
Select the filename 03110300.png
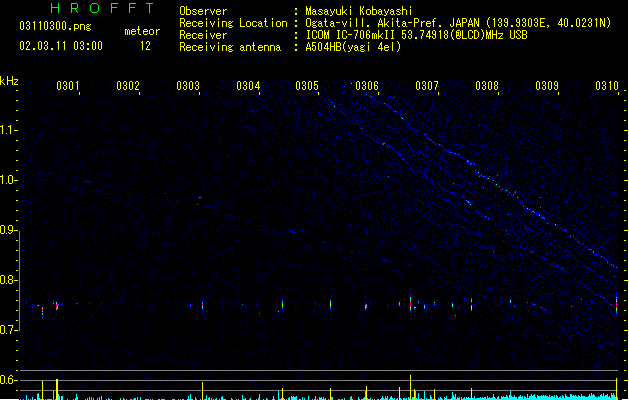[x=55, y=26]
